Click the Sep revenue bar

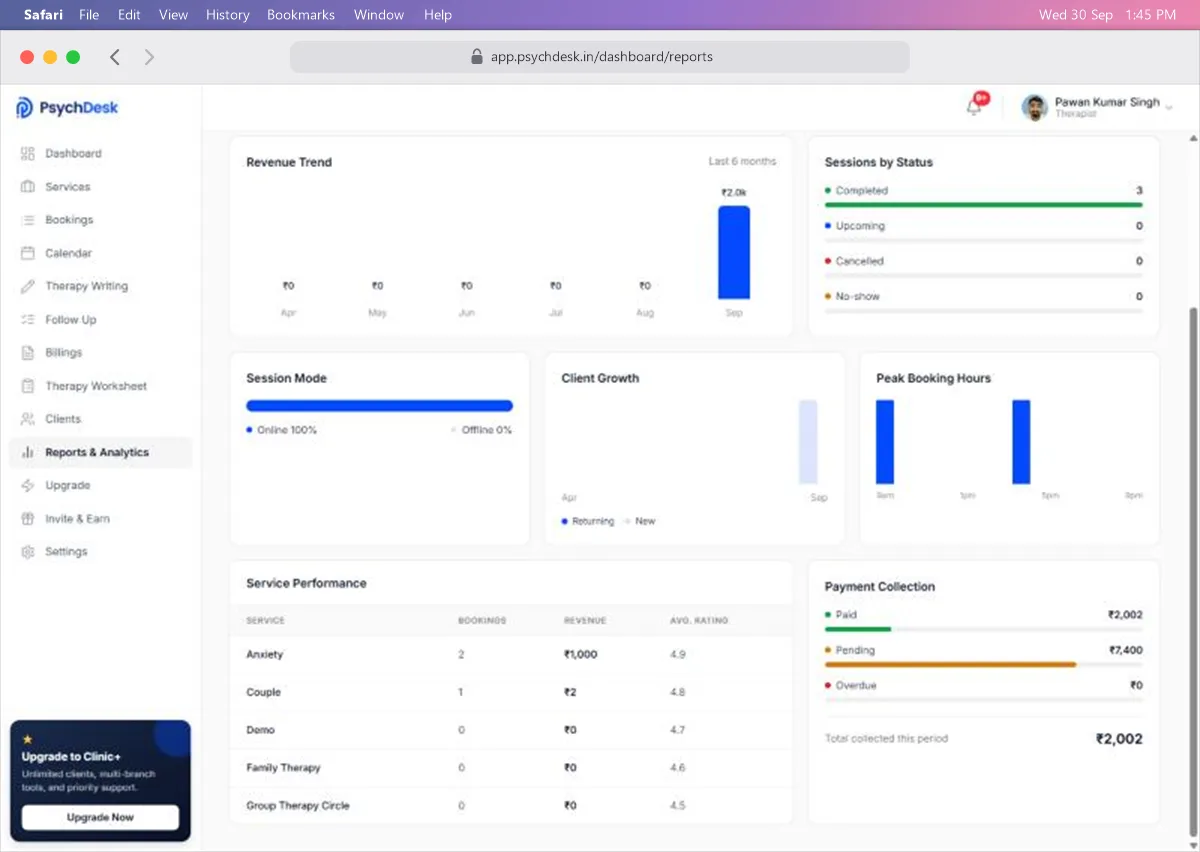click(734, 252)
